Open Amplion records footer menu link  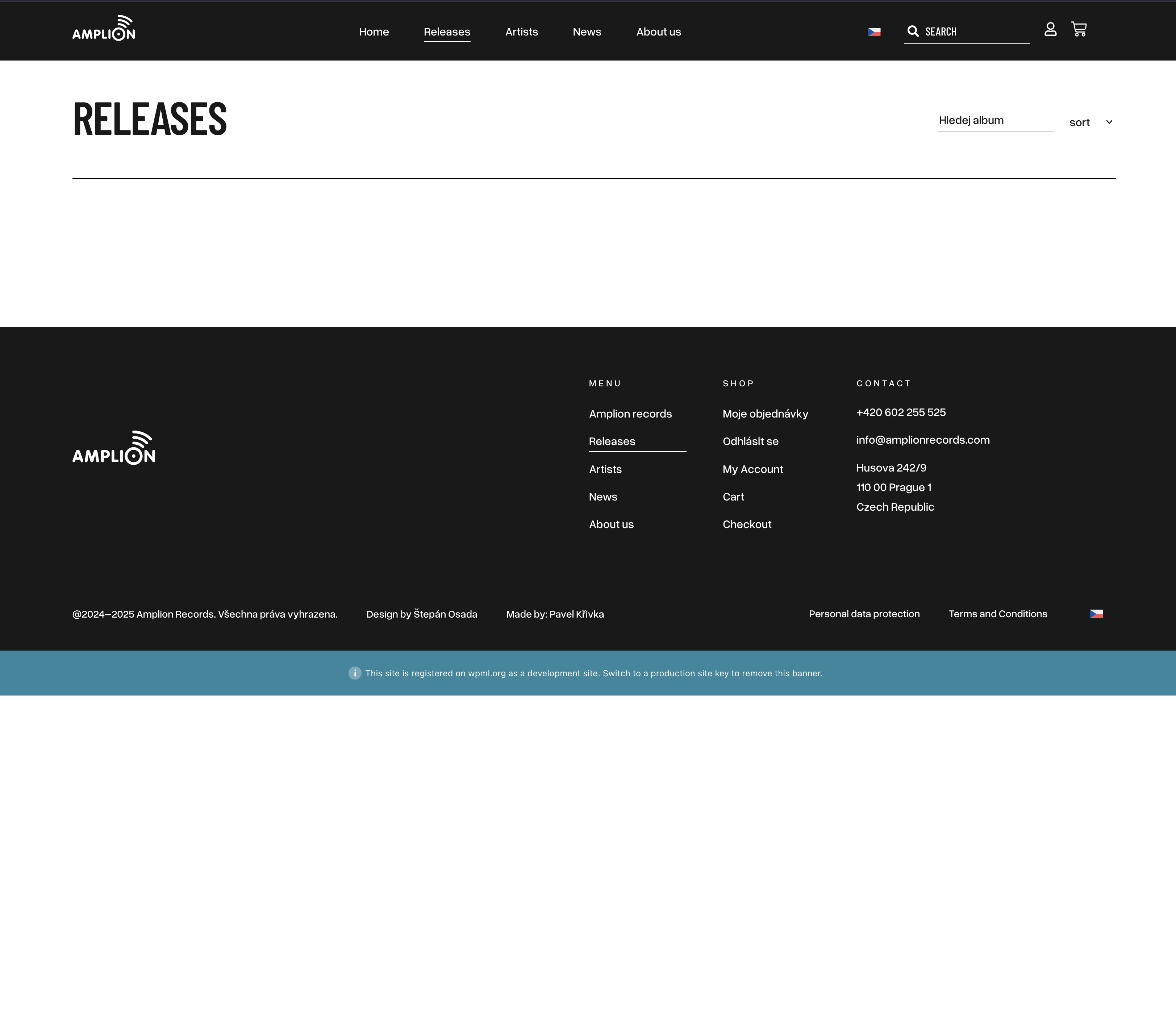pyautogui.click(x=630, y=414)
